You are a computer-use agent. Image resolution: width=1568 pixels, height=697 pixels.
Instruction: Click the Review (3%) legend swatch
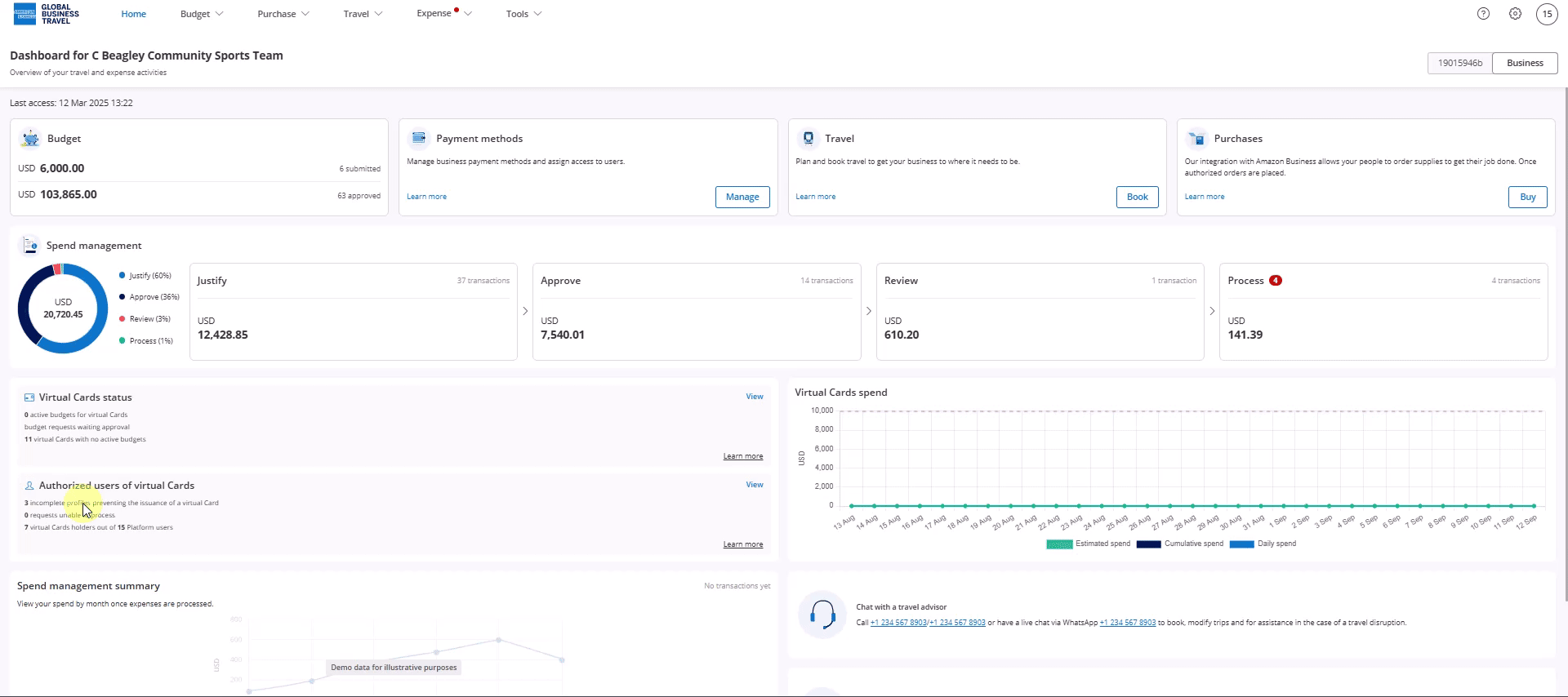tap(122, 319)
